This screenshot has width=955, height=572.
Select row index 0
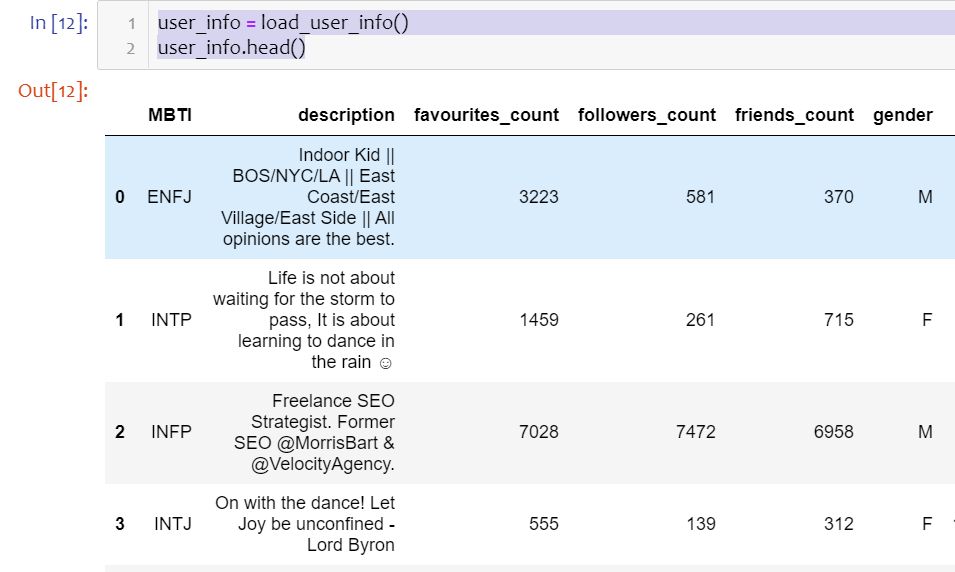(x=120, y=197)
